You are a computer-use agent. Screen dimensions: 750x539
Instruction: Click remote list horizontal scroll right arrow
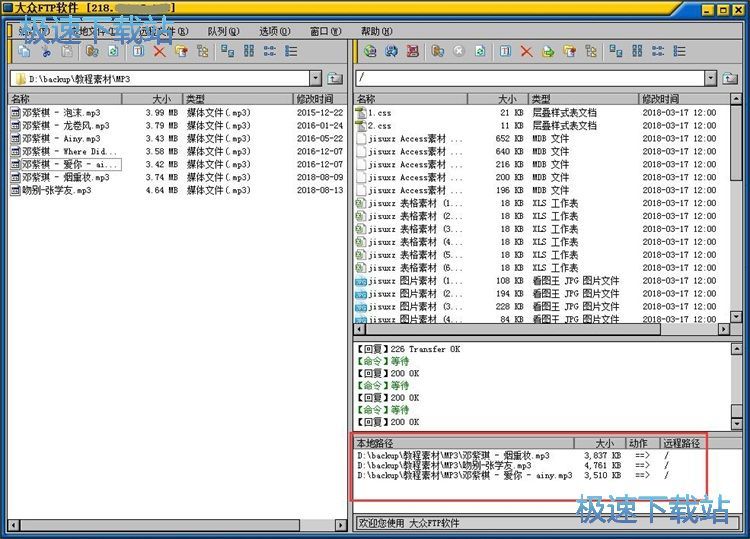click(x=724, y=329)
